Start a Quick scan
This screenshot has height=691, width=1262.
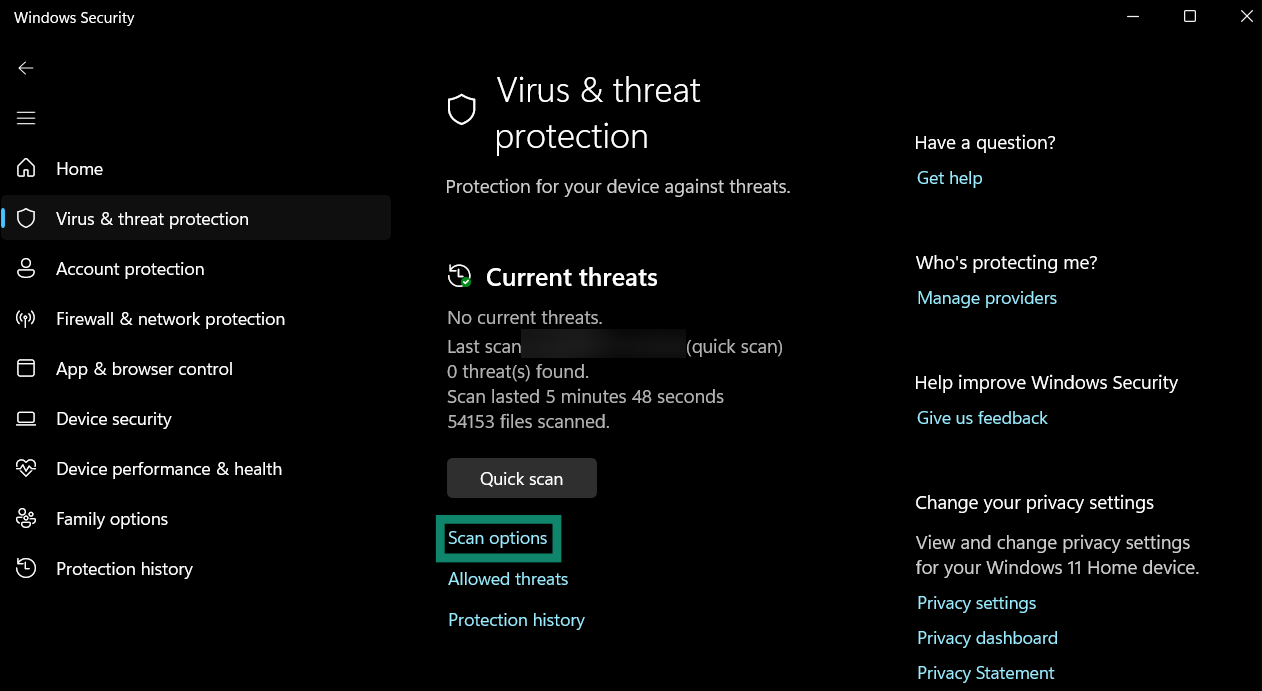pyautogui.click(x=521, y=477)
